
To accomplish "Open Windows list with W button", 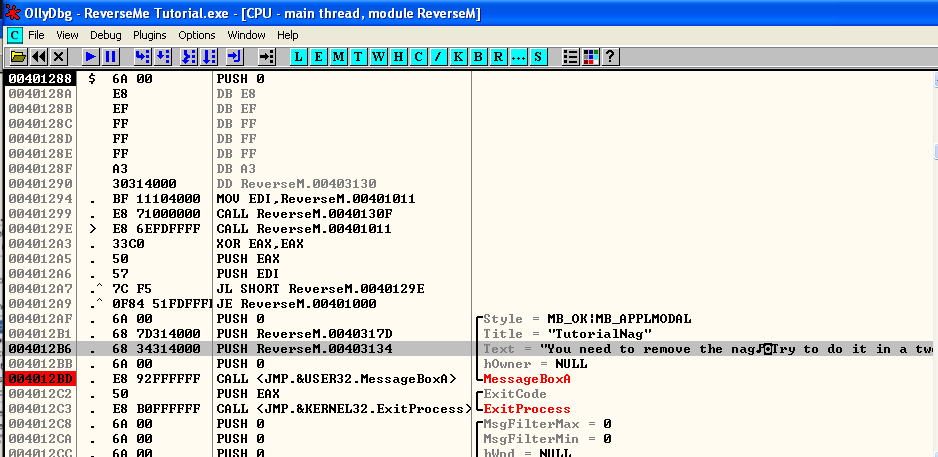I will (379, 57).
